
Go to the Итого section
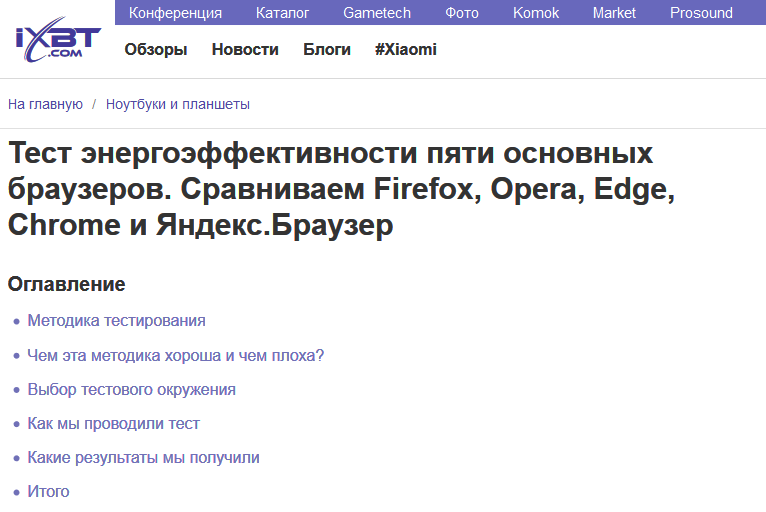pyautogui.click(x=48, y=491)
